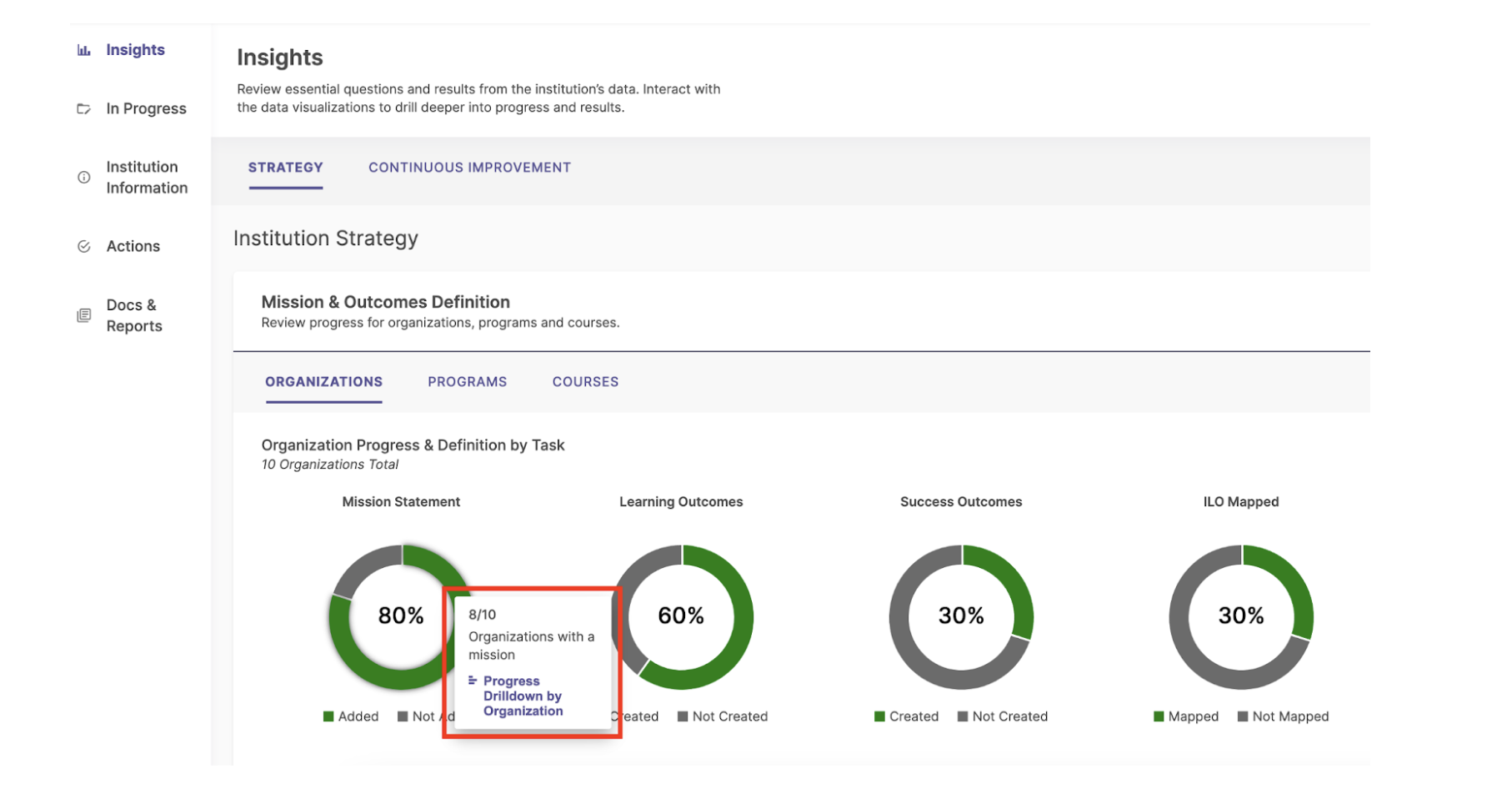The width and height of the screenshot is (1512, 794).
Task: Toggle the Mapped legend under ILO Mapped
Action: (1158, 716)
